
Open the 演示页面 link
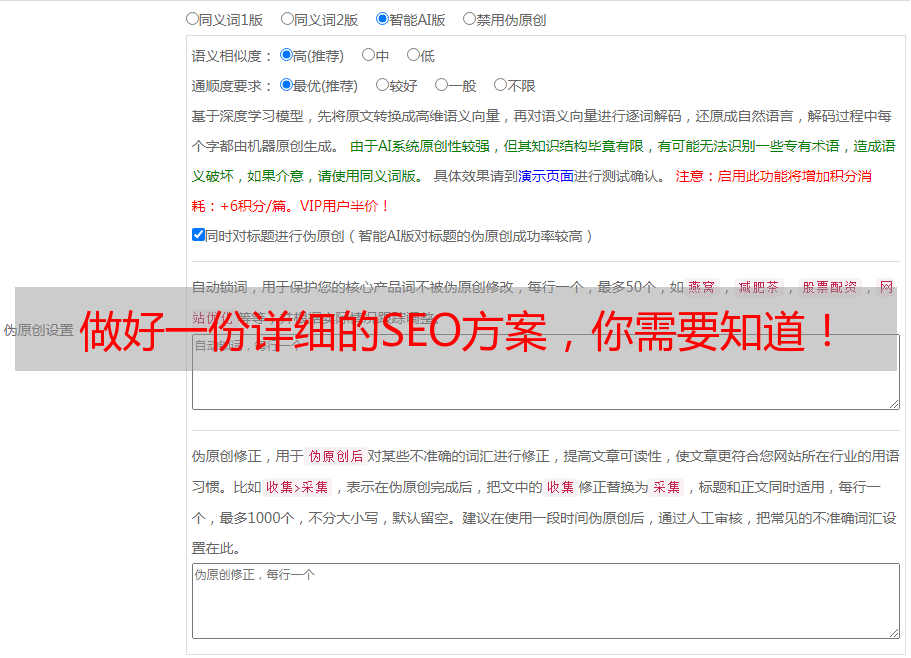point(545,176)
